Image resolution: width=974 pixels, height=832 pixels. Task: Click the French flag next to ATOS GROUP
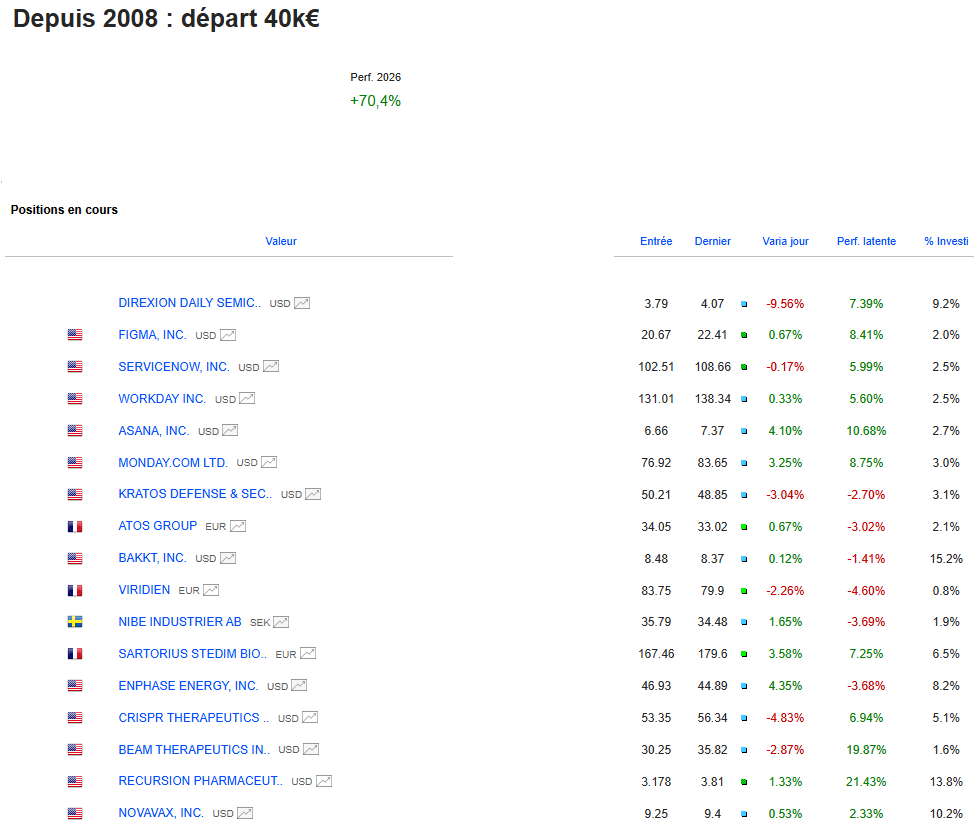pyautogui.click(x=75, y=526)
